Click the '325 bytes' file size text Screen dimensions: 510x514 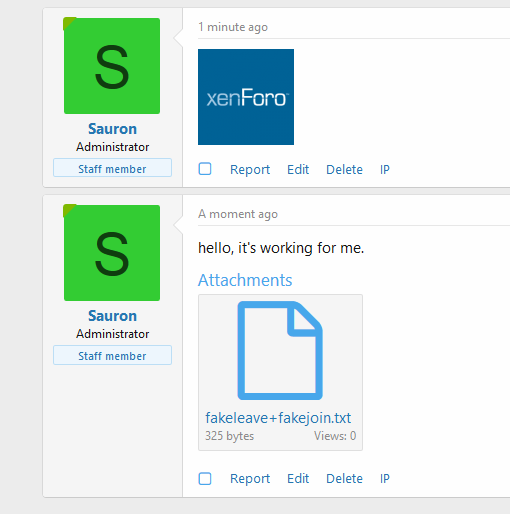coord(229,436)
